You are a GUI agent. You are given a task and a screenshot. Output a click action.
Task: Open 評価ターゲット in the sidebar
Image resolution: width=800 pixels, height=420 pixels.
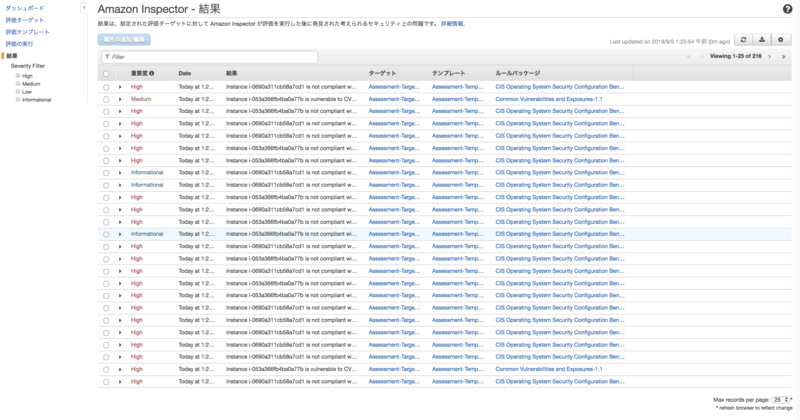tap(24, 20)
